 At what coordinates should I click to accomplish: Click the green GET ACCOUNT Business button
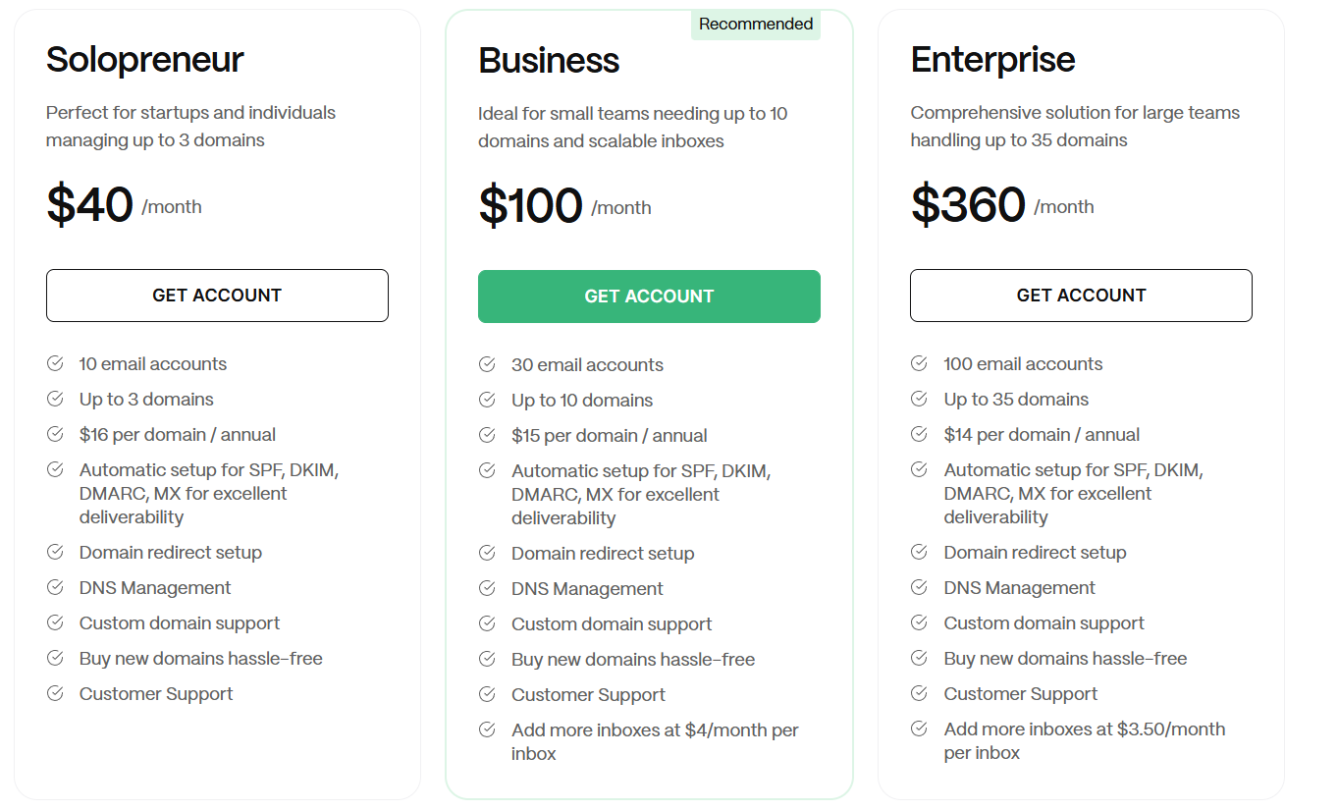tap(649, 296)
